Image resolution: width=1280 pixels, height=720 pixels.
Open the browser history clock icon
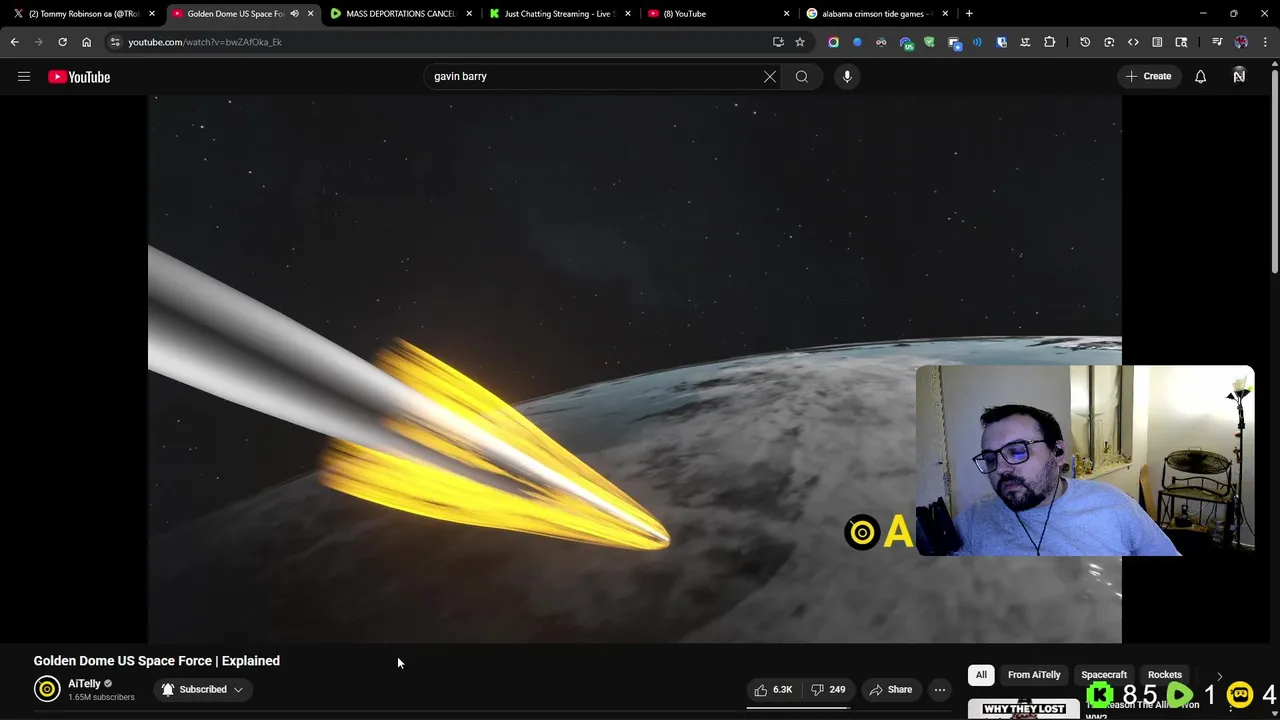pos(1085,42)
